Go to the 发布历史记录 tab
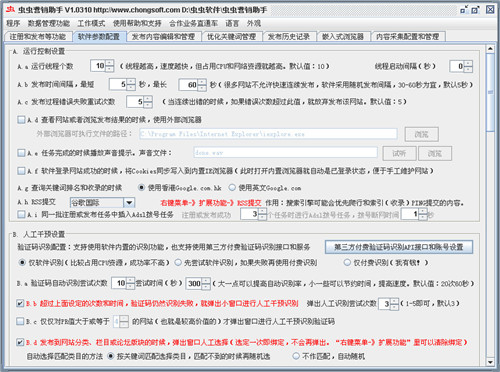 (289, 36)
